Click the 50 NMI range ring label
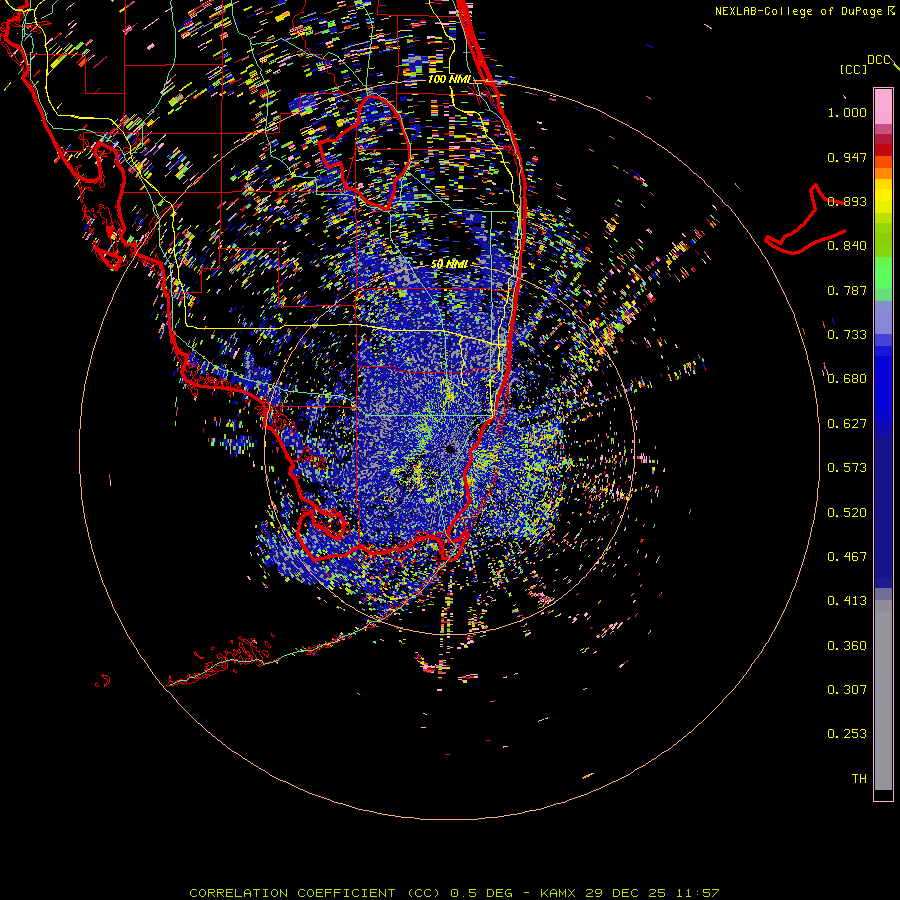 pyautogui.click(x=449, y=264)
